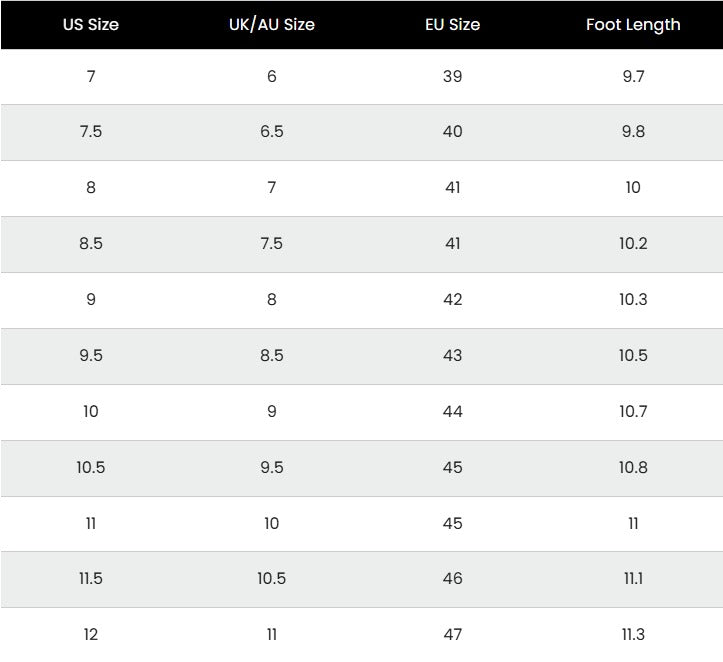This screenshot has height=662, width=723.
Task: Click EU size 44 cell
Action: (x=452, y=412)
